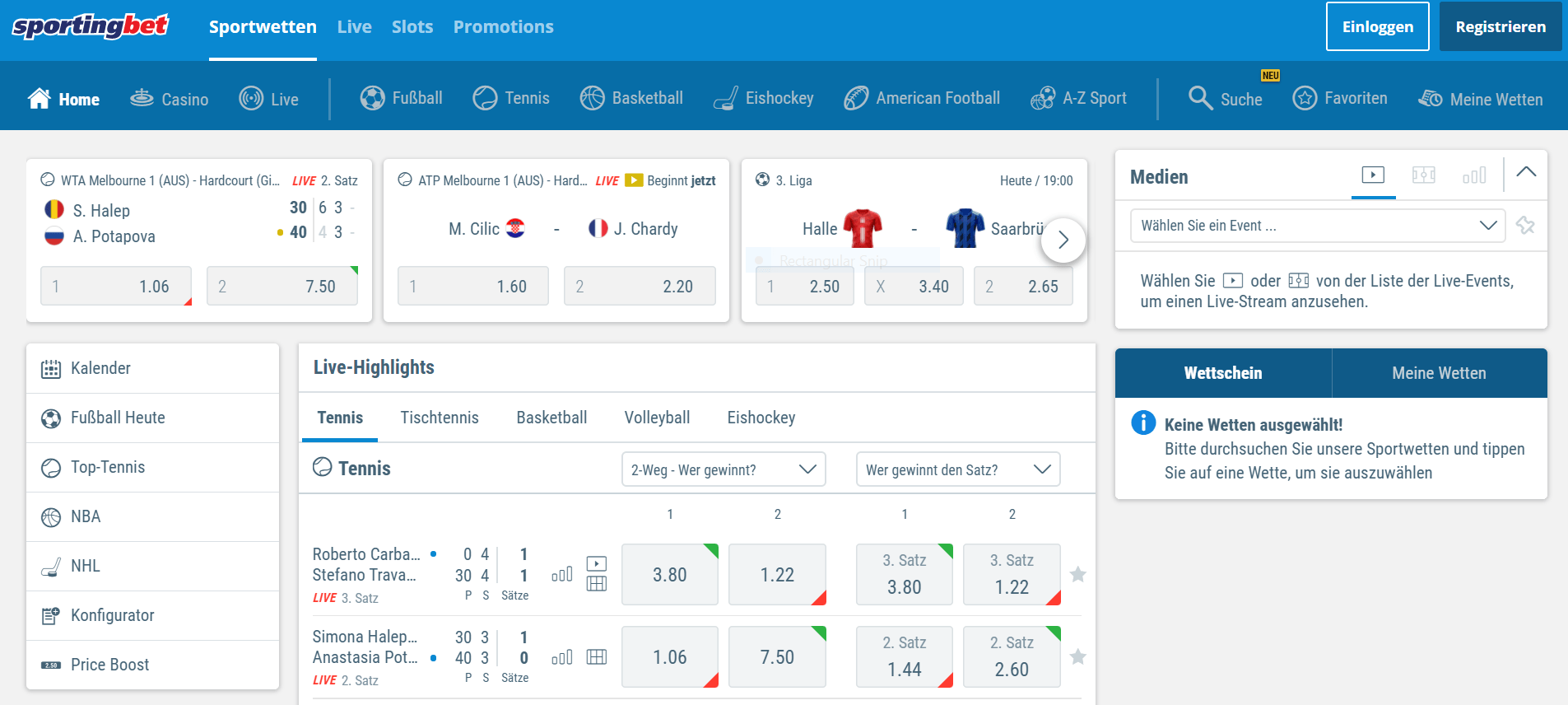Open live stream for Roberto Carba match

click(x=597, y=564)
